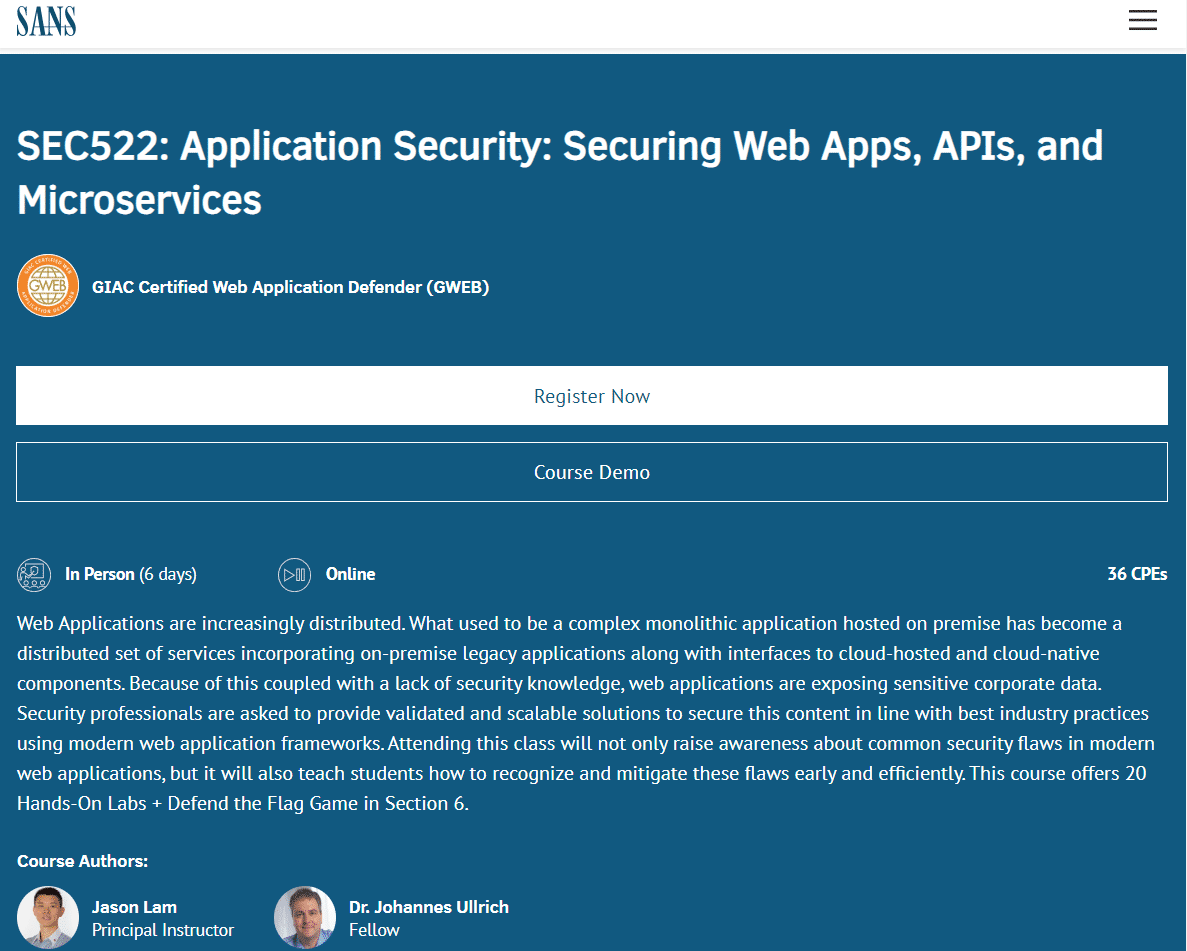The height and width of the screenshot is (951, 1187).
Task: Click Fellow title under Johannes Ullrich
Action: pyautogui.click(x=374, y=930)
